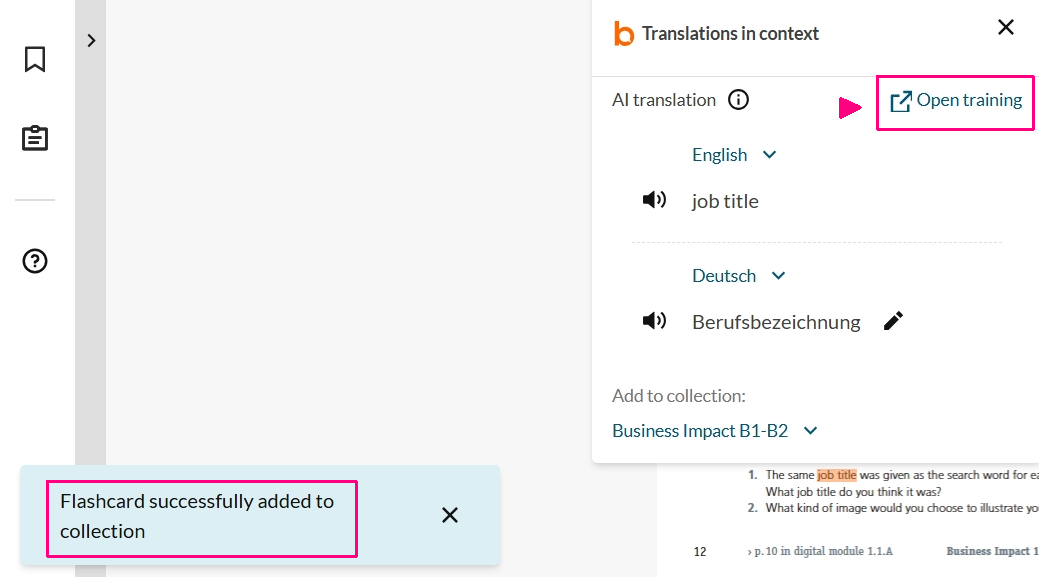
Task: Play audio for 'Berufsbezeichnung'
Action: pos(654,321)
